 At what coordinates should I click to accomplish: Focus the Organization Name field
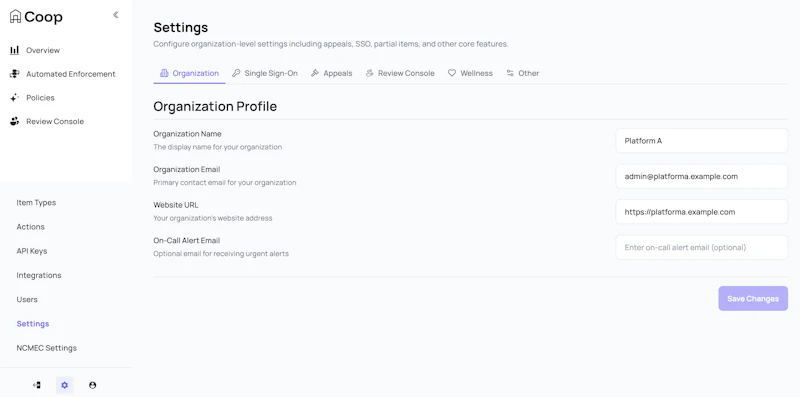coord(702,141)
